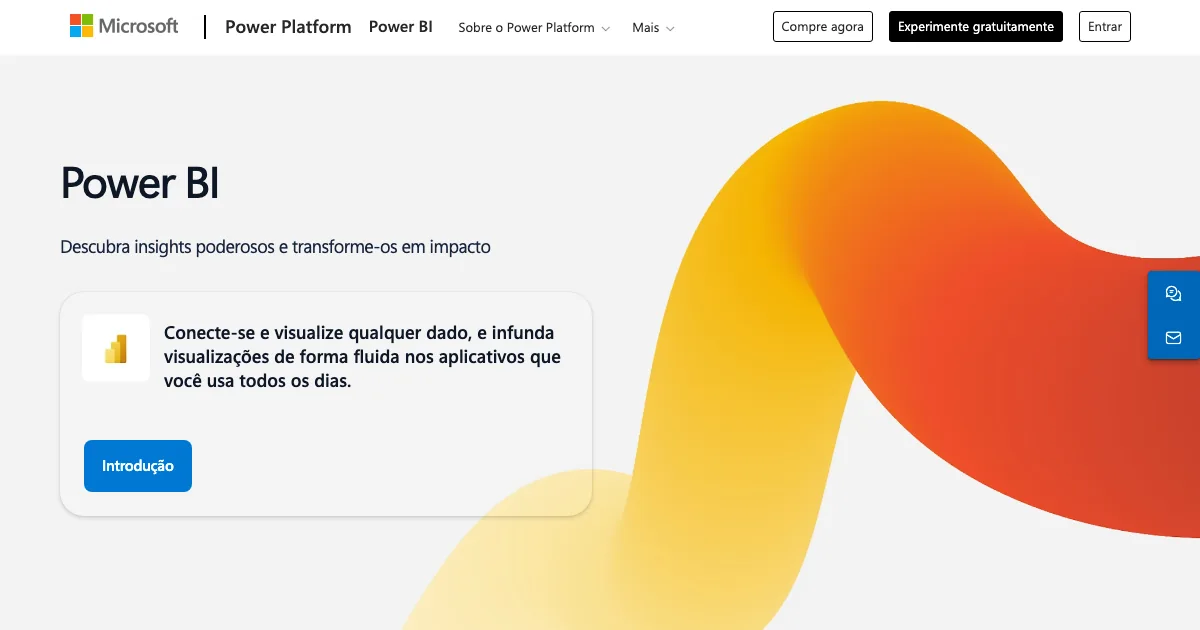Open the Mais navigation menu

(x=646, y=28)
